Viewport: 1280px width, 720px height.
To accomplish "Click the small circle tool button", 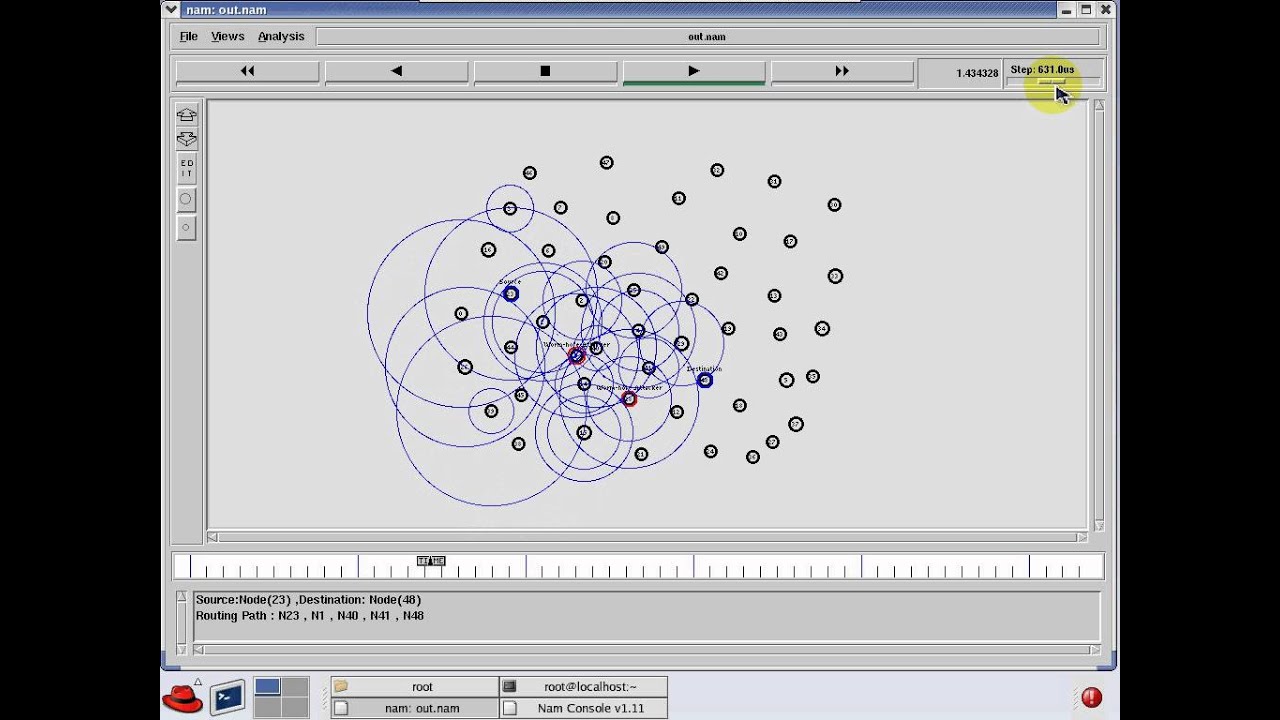I will pyautogui.click(x=186, y=227).
